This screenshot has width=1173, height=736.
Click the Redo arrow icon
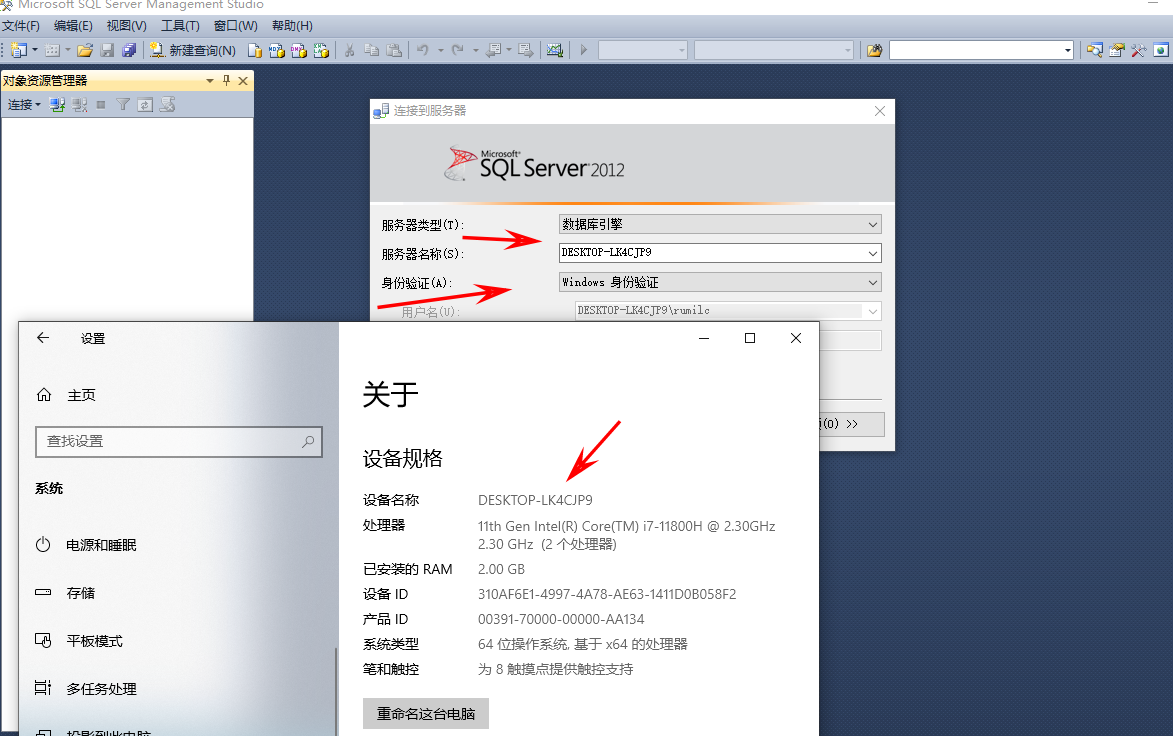[x=458, y=50]
